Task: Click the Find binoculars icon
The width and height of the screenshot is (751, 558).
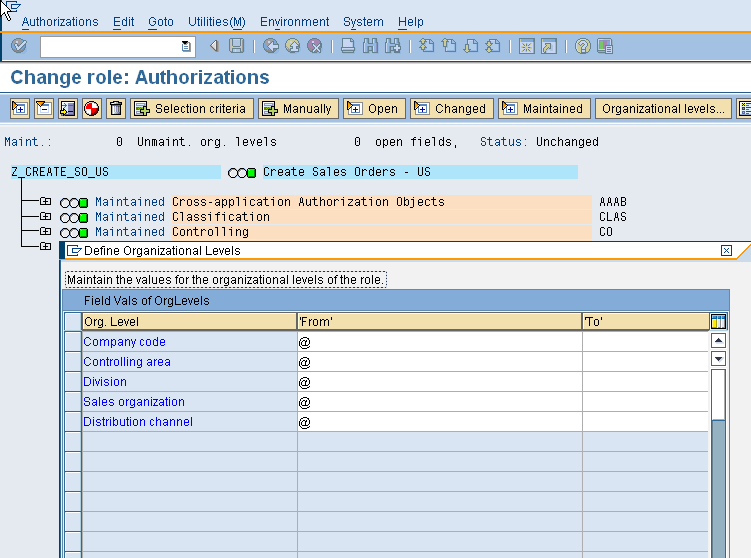Action: coord(370,46)
